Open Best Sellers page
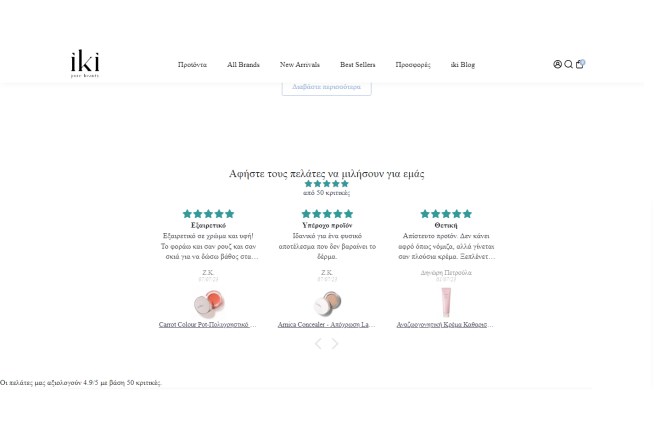Image resolution: width=661 pixels, height=446 pixels. (x=357, y=64)
